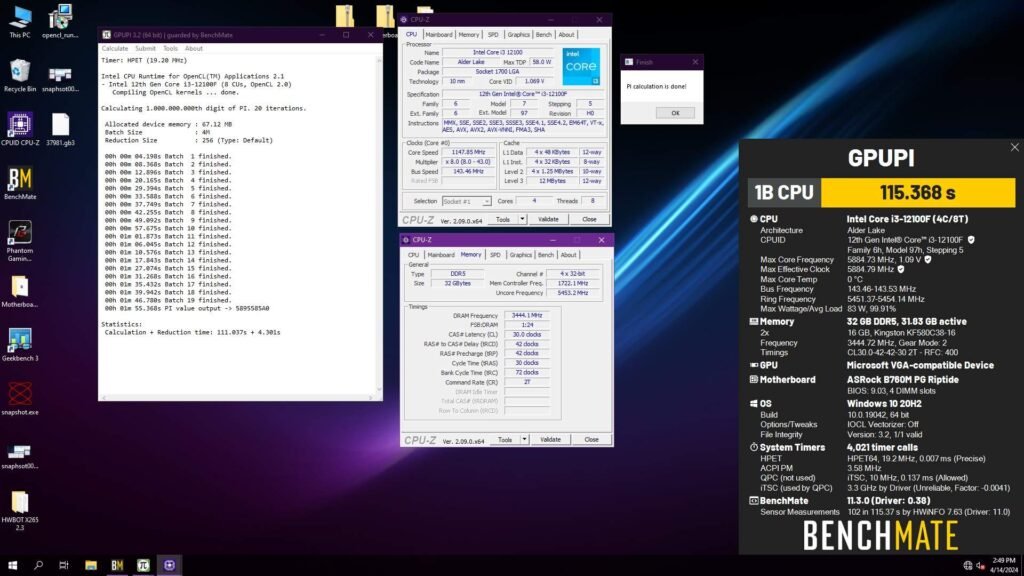Open the Calculate menu in GPUPI
The image size is (1024, 576).
pos(115,47)
